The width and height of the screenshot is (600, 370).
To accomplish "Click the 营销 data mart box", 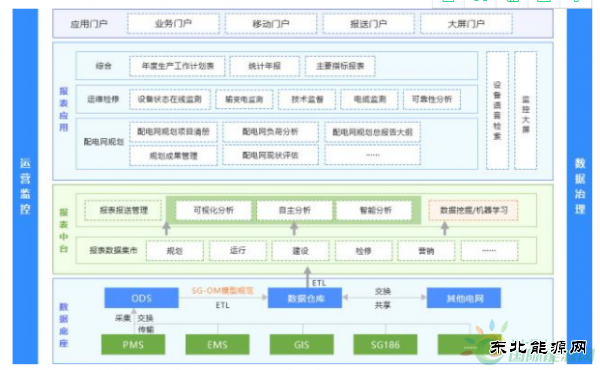I will [x=426, y=251].
